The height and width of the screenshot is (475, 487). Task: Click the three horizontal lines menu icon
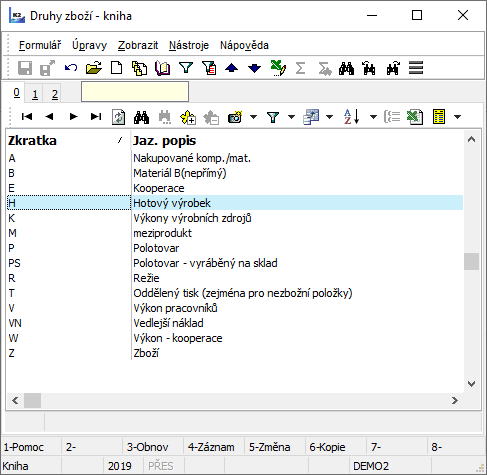coord(416,68)
